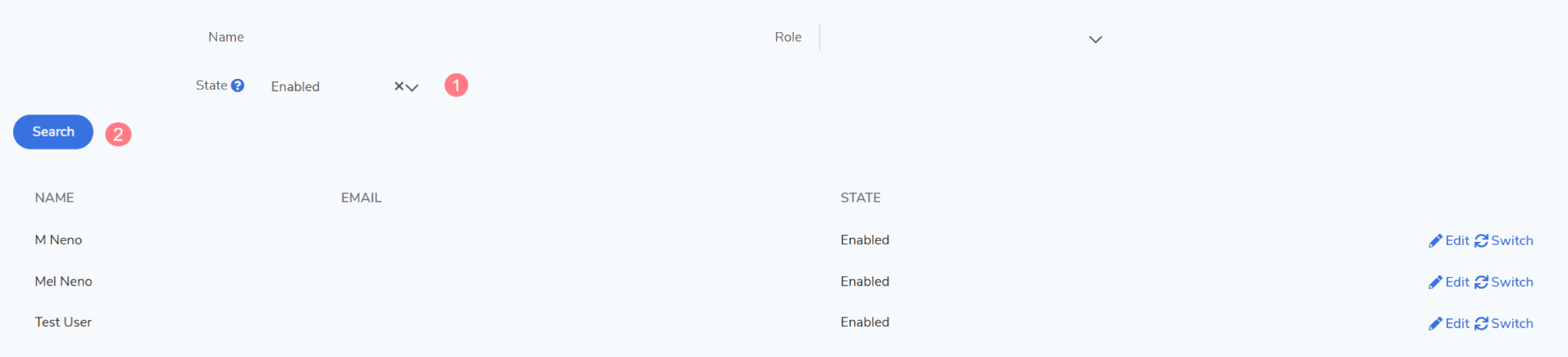Click the State help question mark icon
Viewport: 1568px width, 357px height.
coord(238,86)
